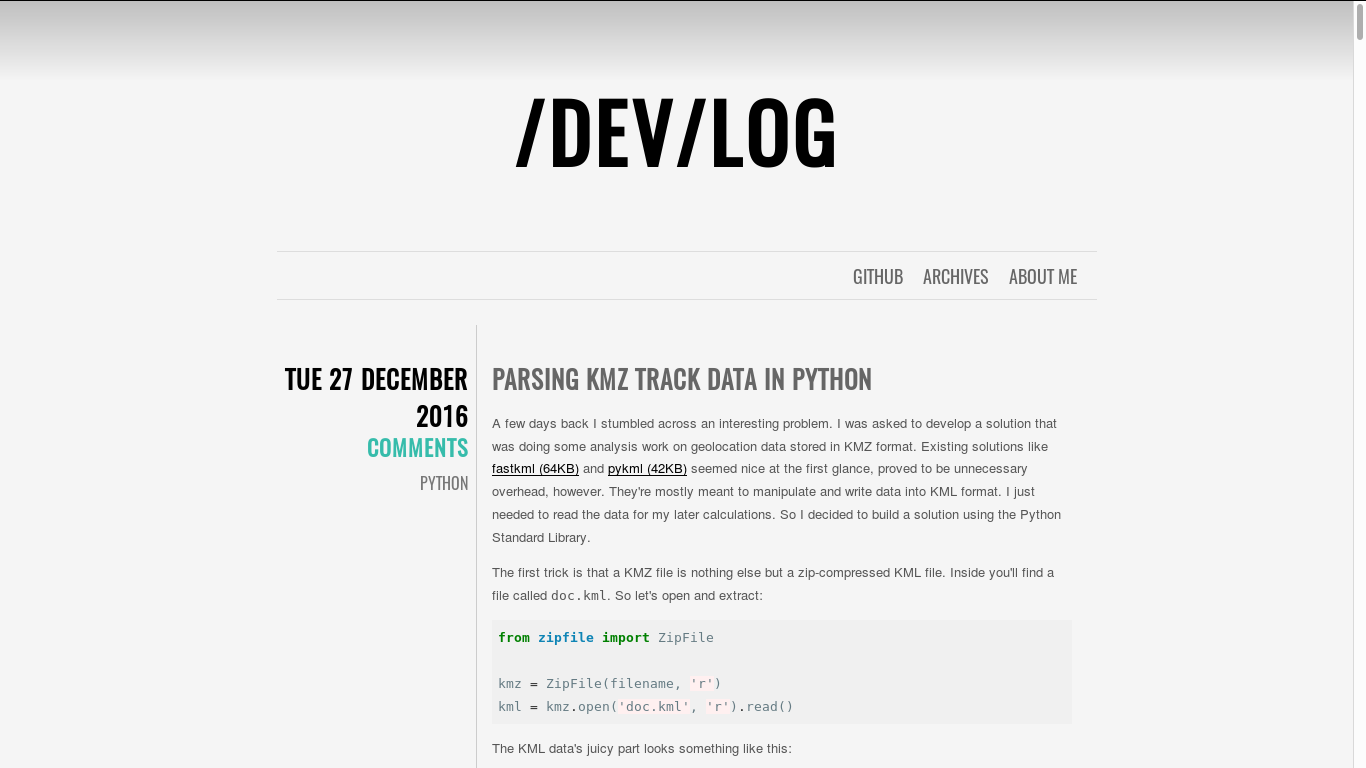Viewport: 1366px width, 768px height.
Task: View the post's COMMENTS
Action: pos(417,448)
